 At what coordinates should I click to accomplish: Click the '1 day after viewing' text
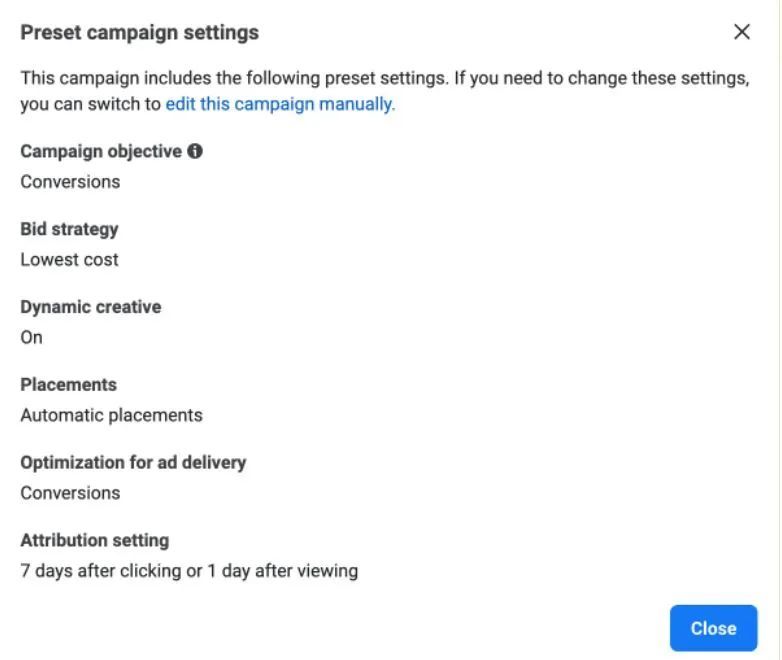(x=289, y=572)
